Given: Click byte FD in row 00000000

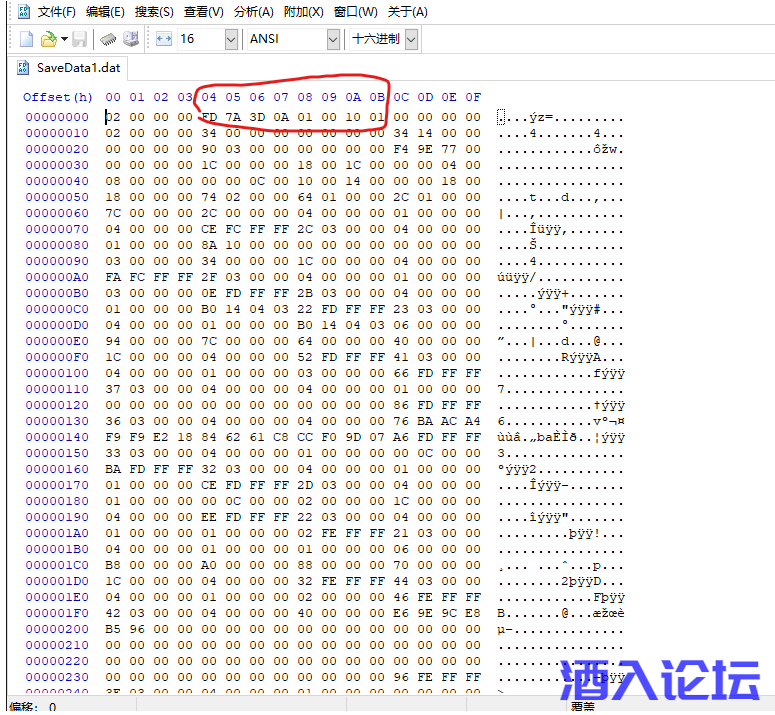Looking at the screenshot, I should (209, 117).
